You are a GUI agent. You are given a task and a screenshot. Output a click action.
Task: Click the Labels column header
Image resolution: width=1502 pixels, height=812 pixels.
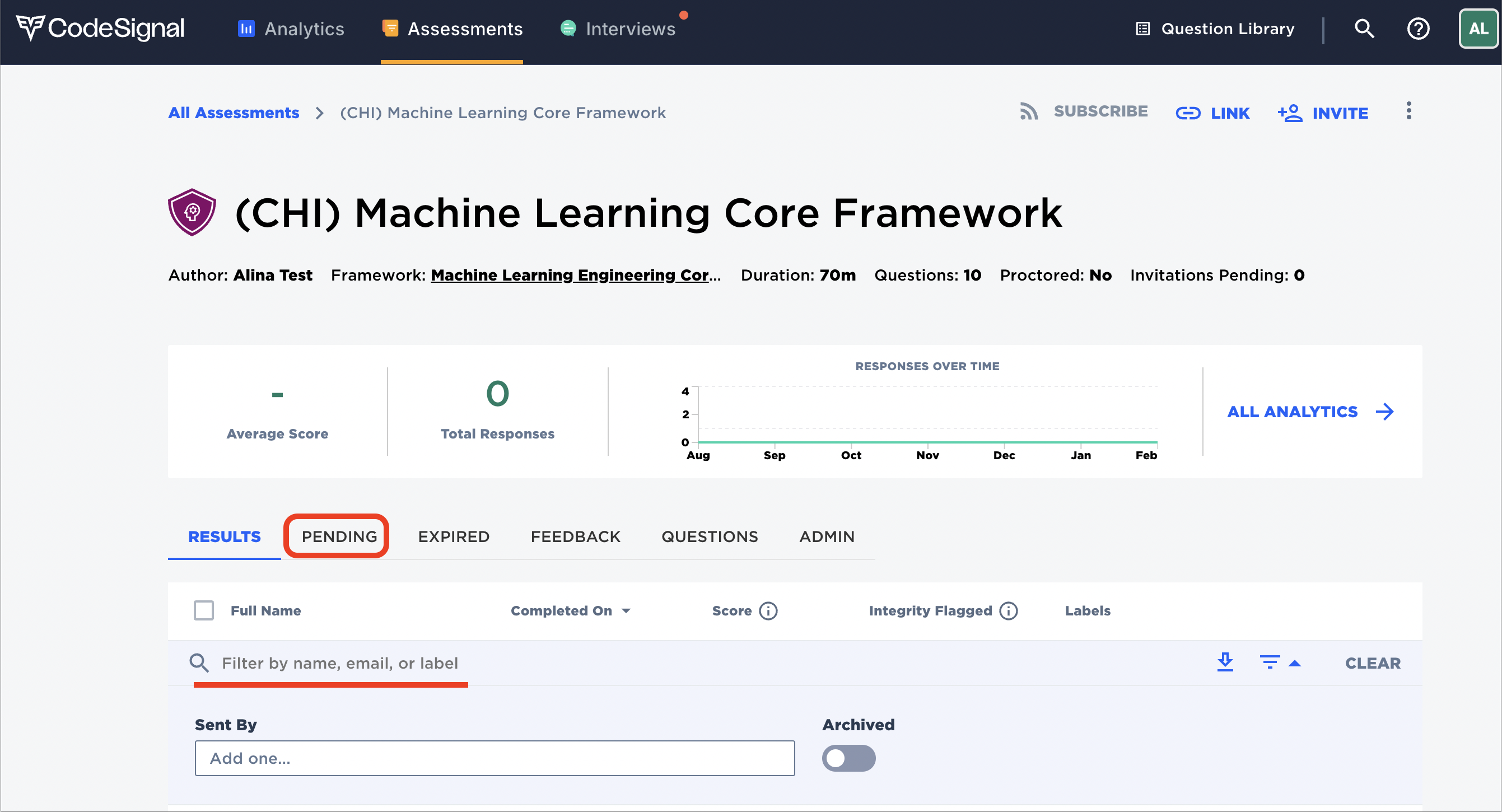tap(1088, 611)
